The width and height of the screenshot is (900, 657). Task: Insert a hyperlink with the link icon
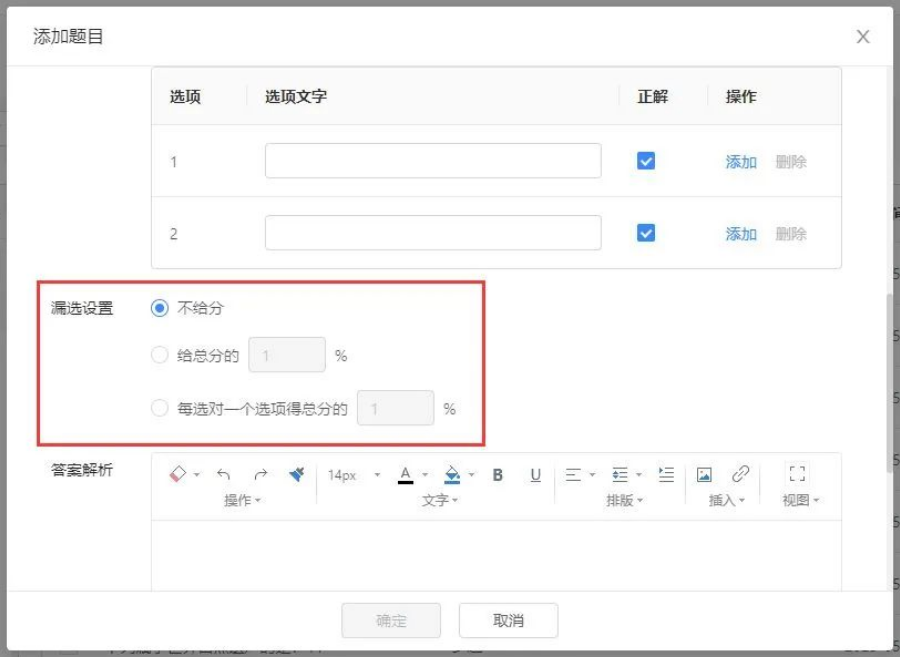[740, 475]
